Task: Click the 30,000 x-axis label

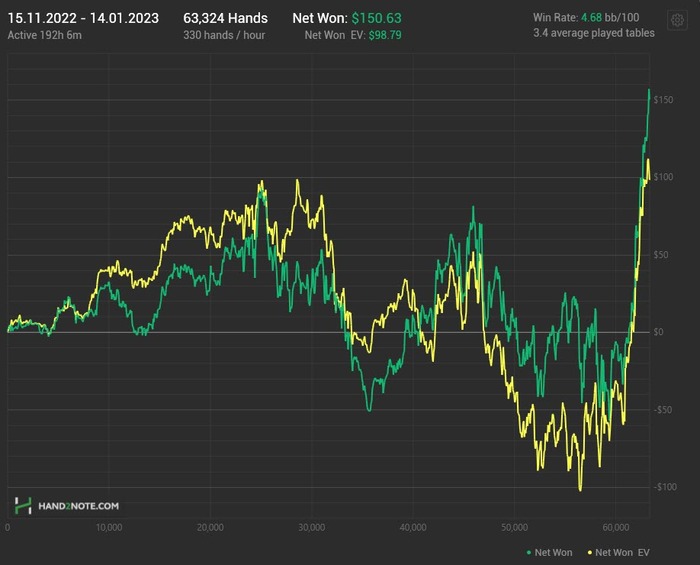Action: 312,528
